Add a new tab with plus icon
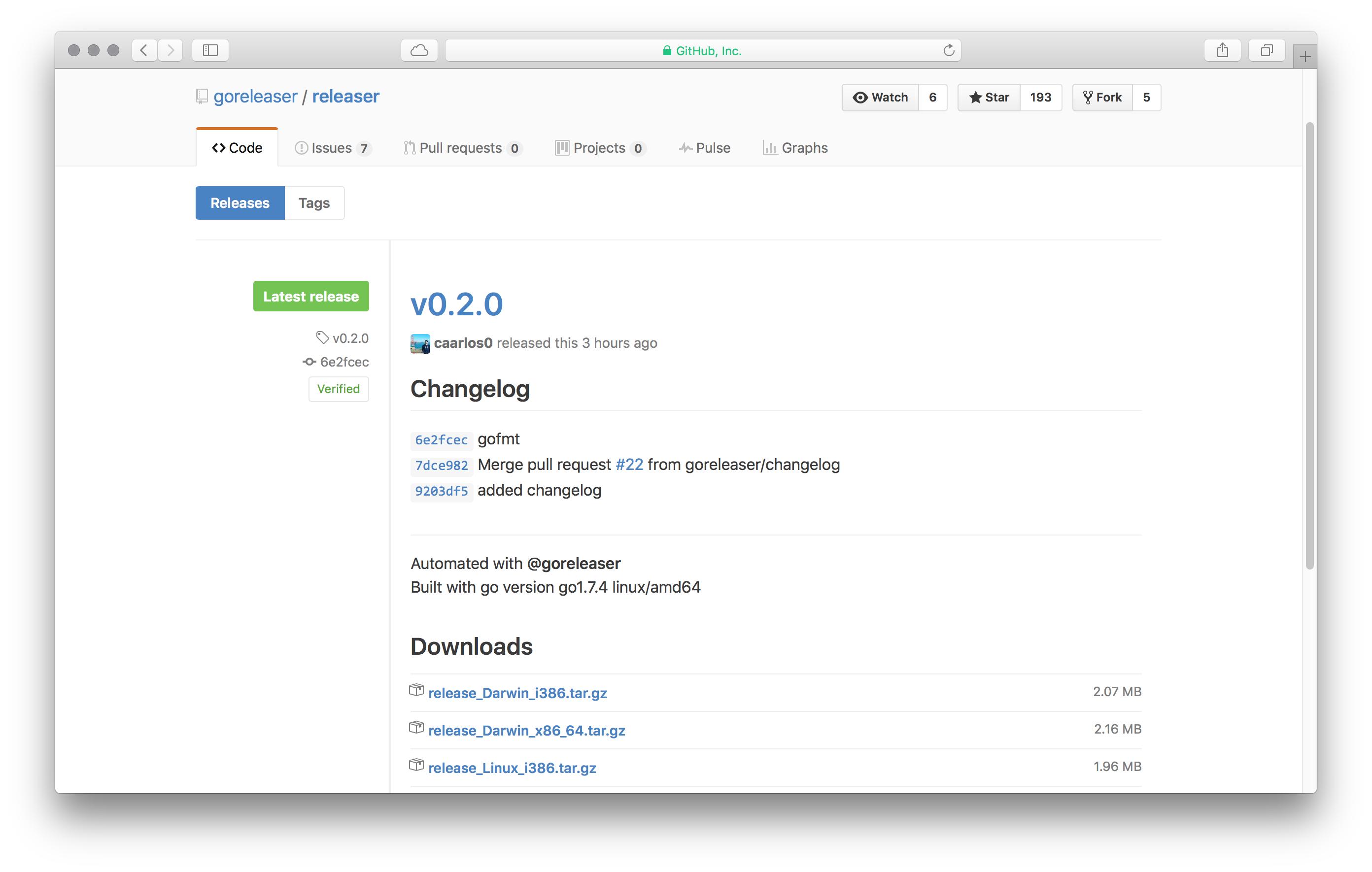Viewport: 1372px width, 872px height. tap(1305, 56)
